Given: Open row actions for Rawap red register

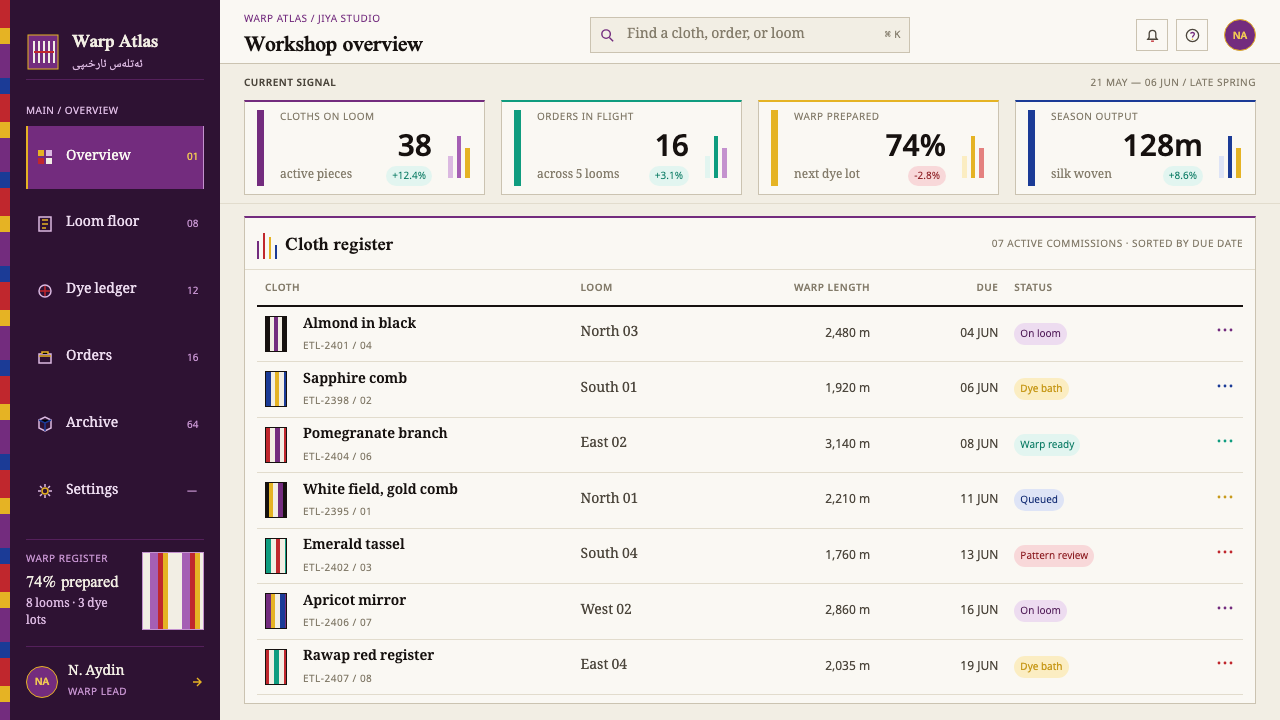Looking at the screenshot, I should pyautogui.click(x=1225, y=663).
